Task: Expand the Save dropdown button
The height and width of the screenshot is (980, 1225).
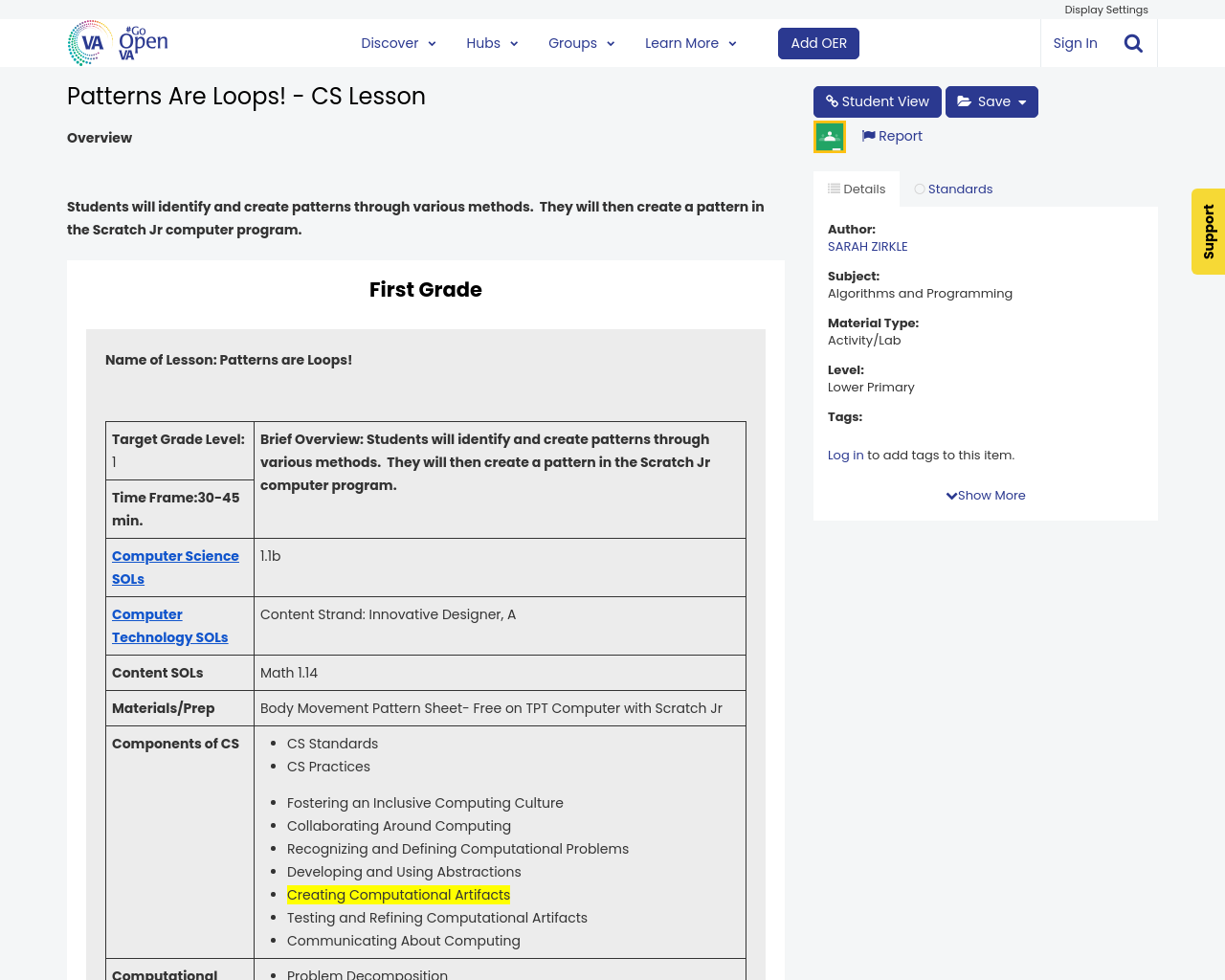Action: [x=991, y=101]
